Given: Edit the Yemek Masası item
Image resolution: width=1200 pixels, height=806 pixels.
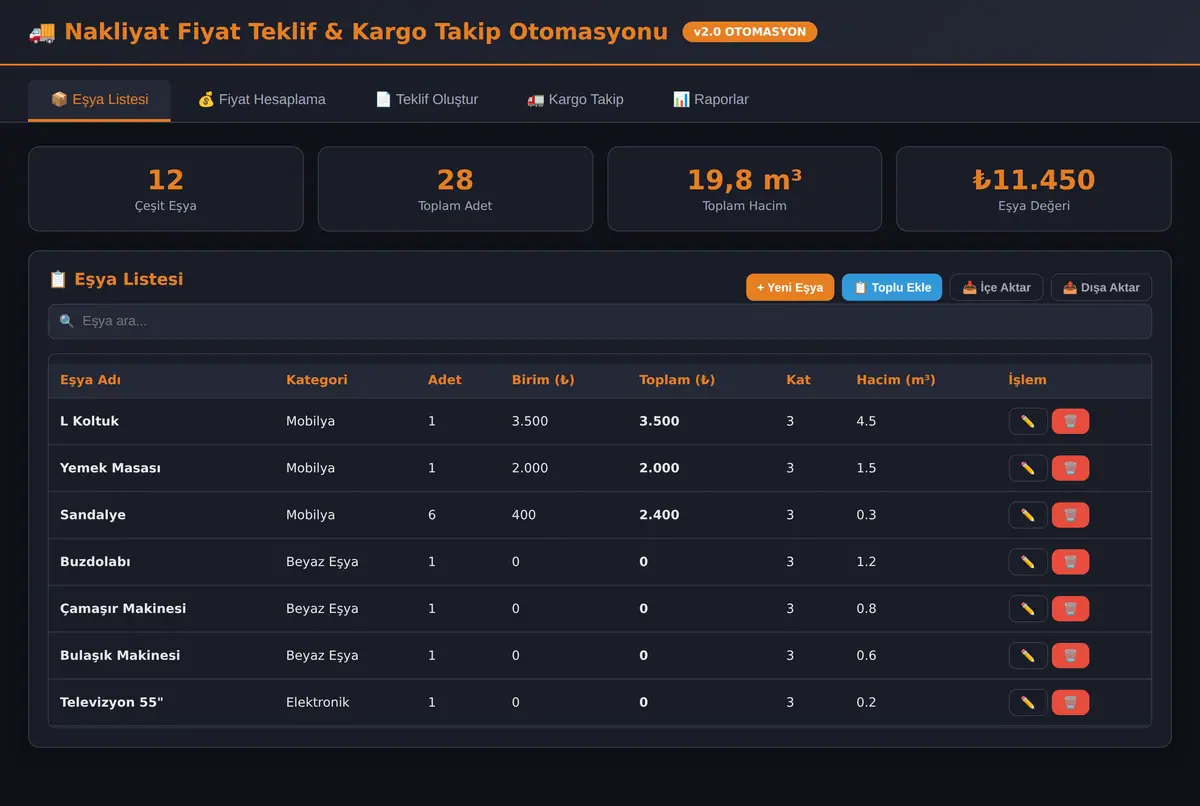Looking at the screenshot, I should pos(1028,468).
